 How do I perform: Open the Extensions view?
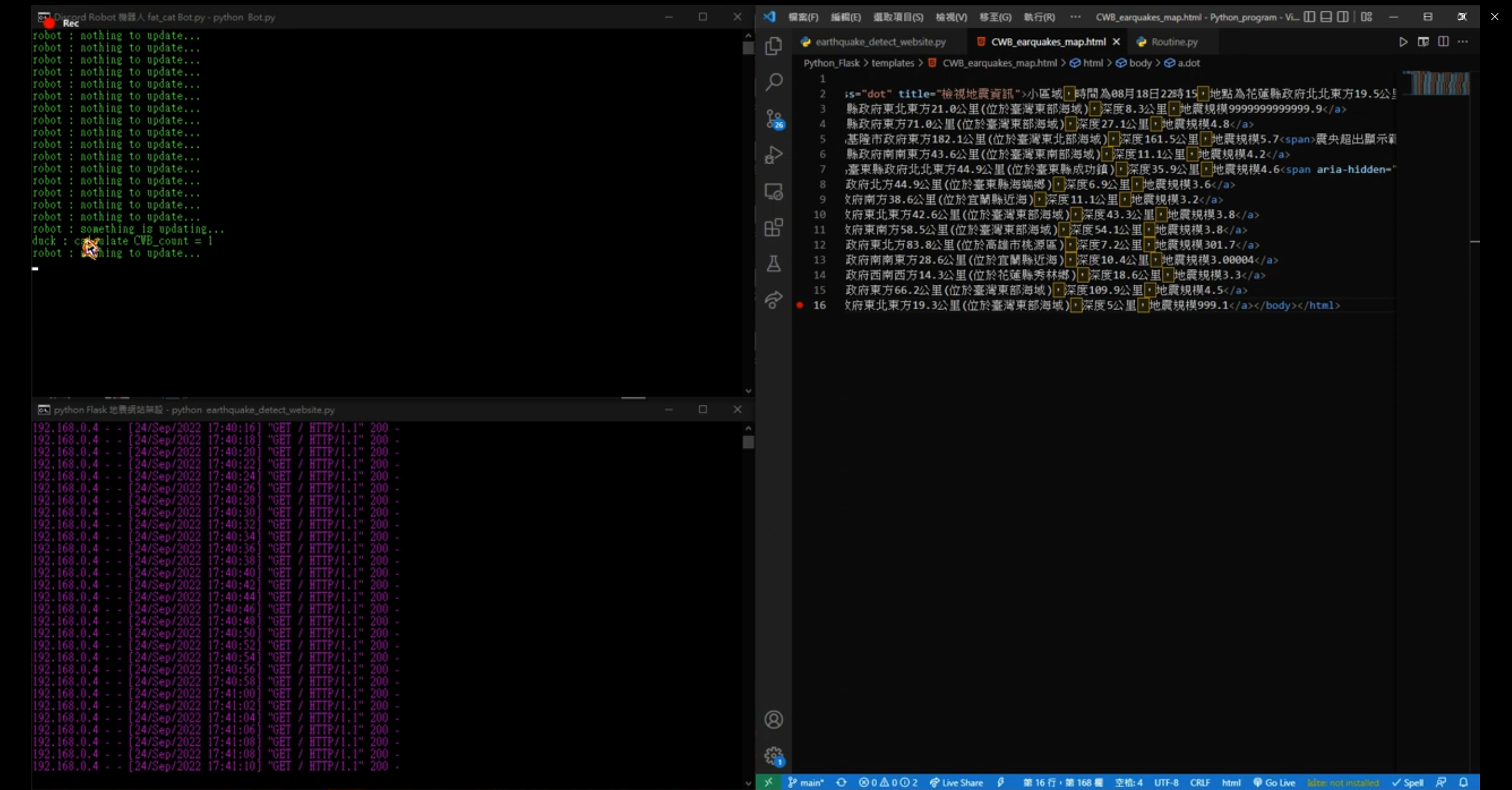point(773,227)
